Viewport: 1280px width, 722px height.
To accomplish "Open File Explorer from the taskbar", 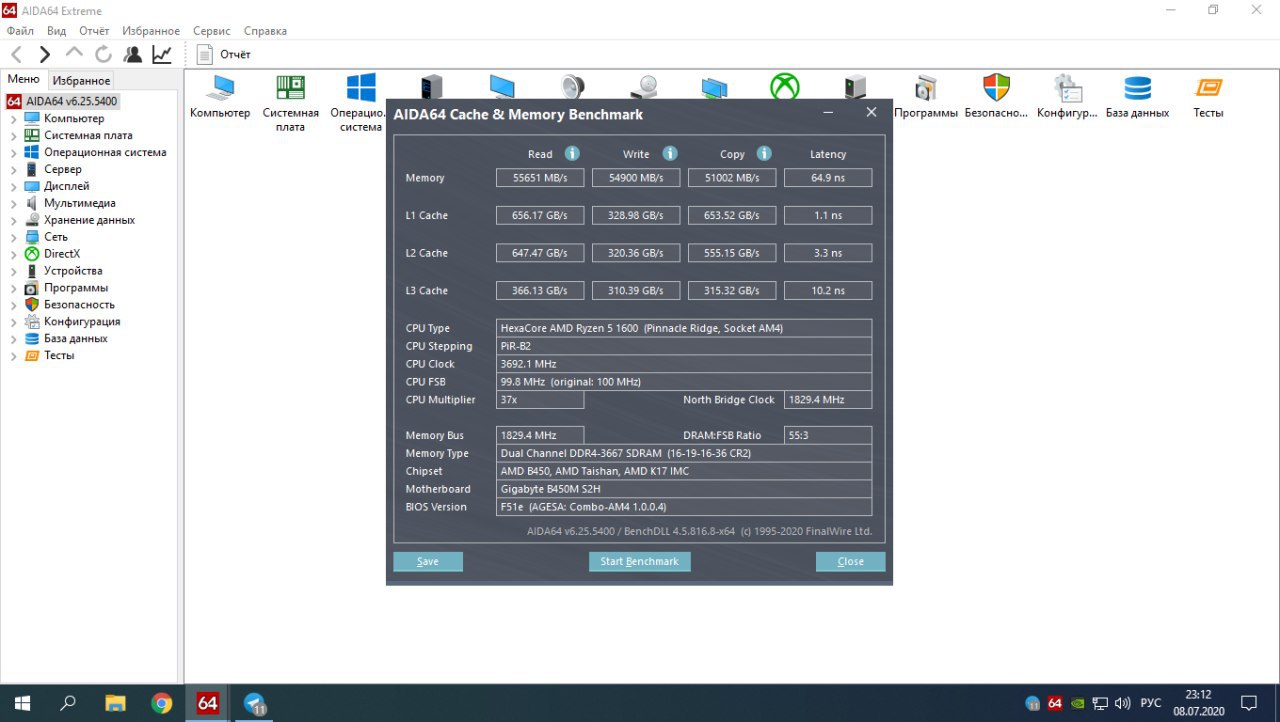I will click(x=115, y=703).
